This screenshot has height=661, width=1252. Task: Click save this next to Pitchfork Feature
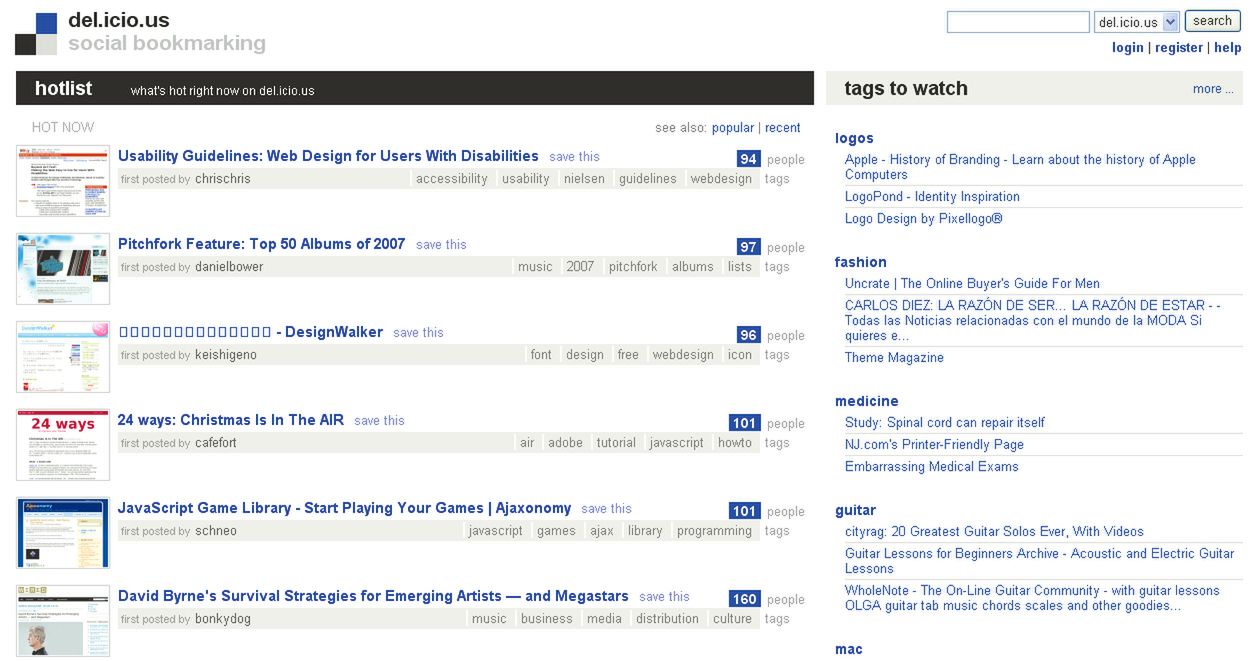coord(441,245)
